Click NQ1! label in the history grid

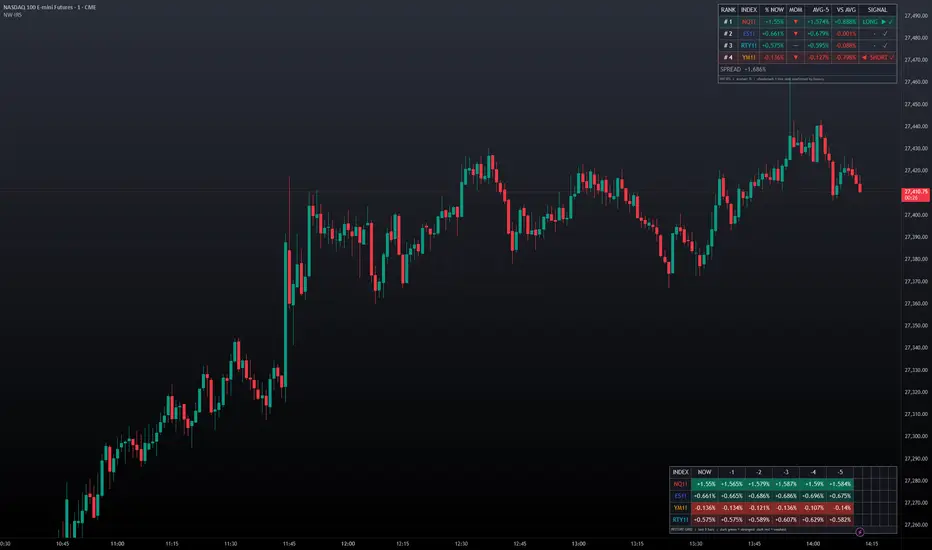[681, 484]
